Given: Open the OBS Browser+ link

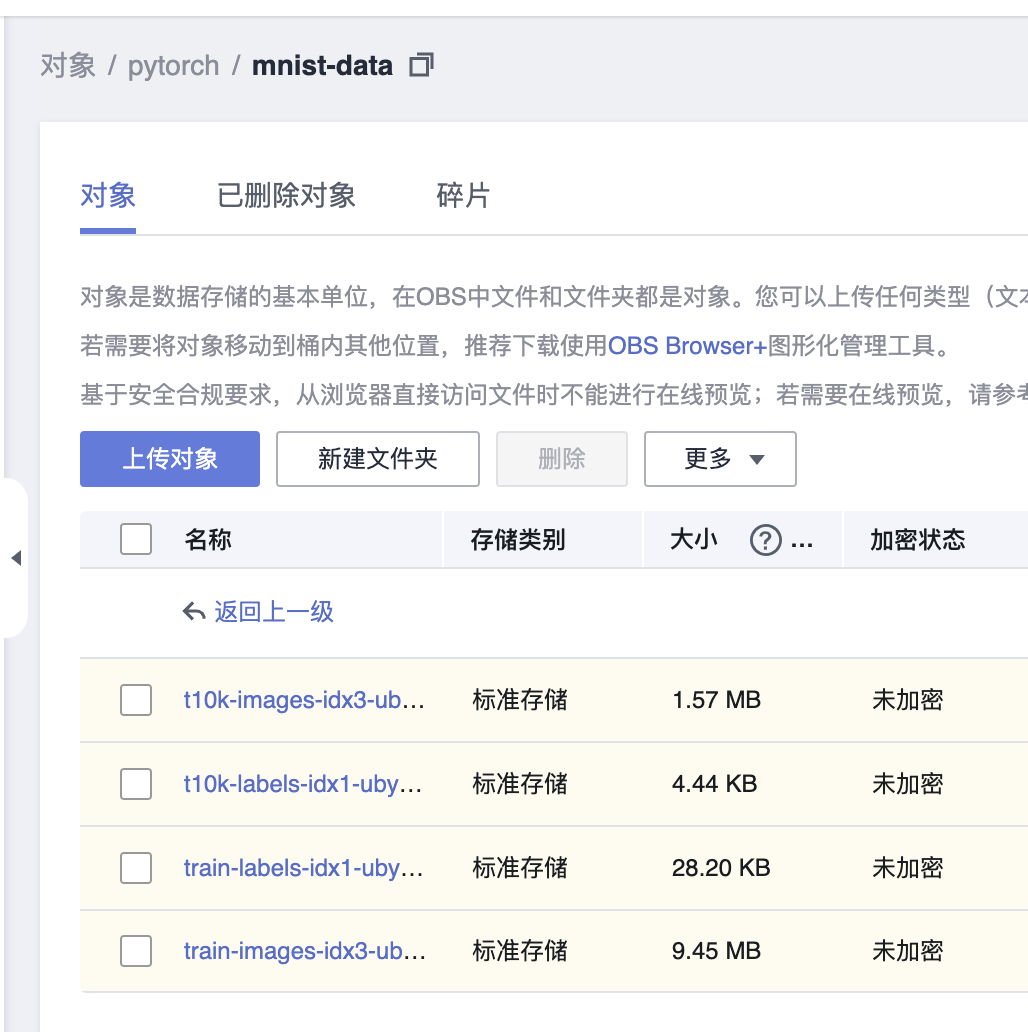Looking at the screenshot, I should [x=686, y=346].
